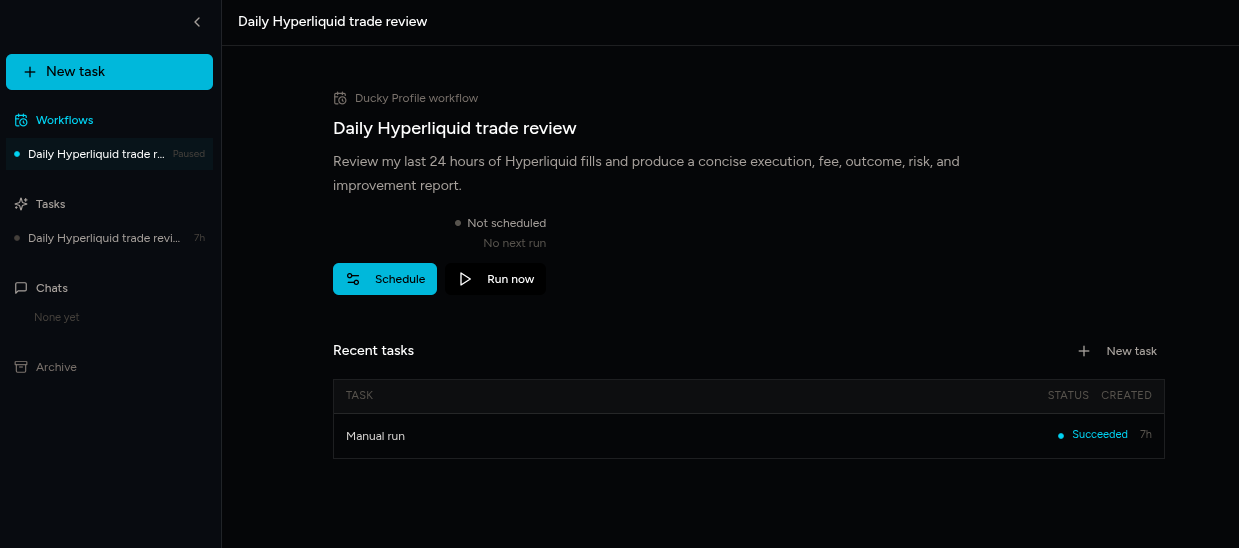This screenshot has height=548, width=1239.
Task: Click the Workflows calendar icon in sidebar
Action: coord(21,120)
